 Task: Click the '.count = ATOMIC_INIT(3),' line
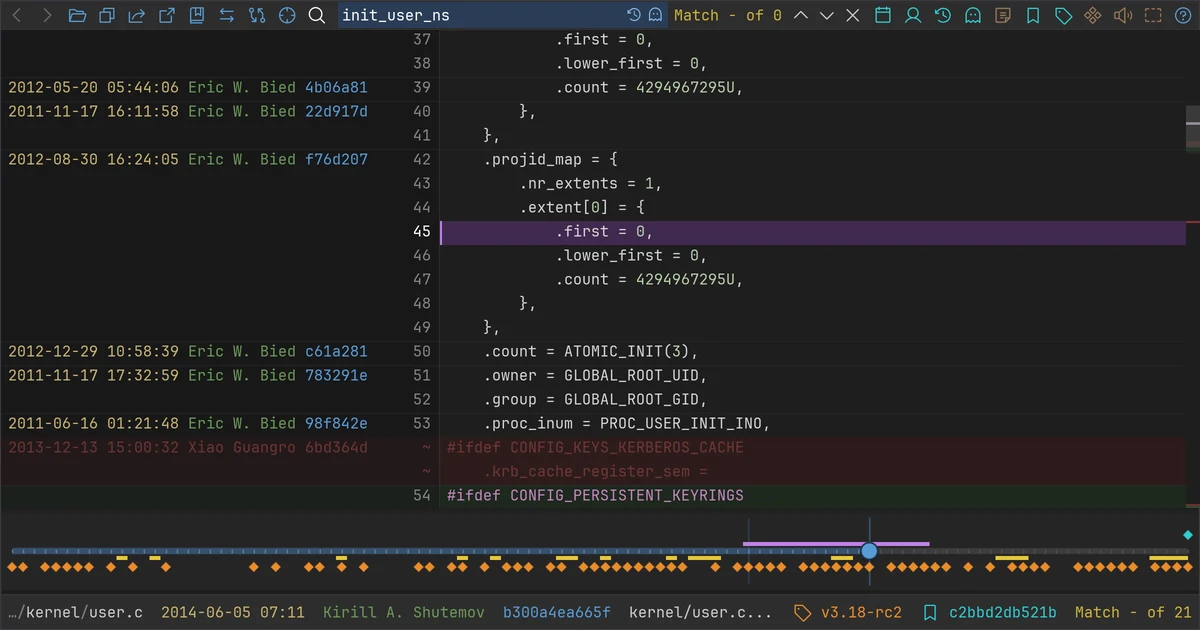pos(590,351)
